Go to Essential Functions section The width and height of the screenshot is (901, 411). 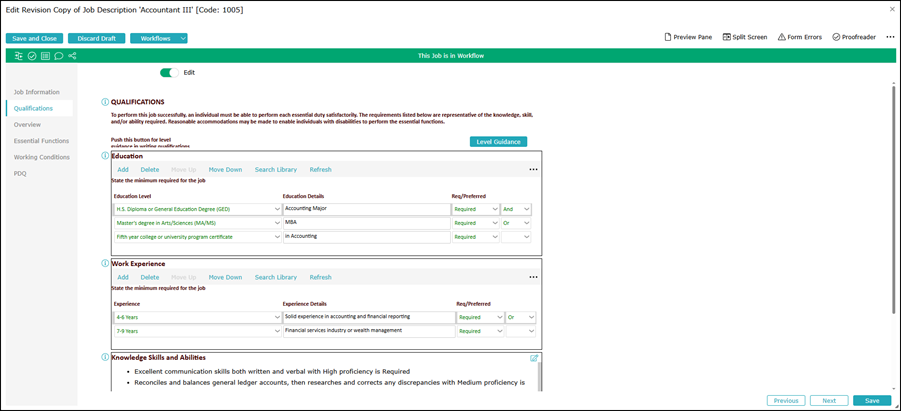(41, 141)
